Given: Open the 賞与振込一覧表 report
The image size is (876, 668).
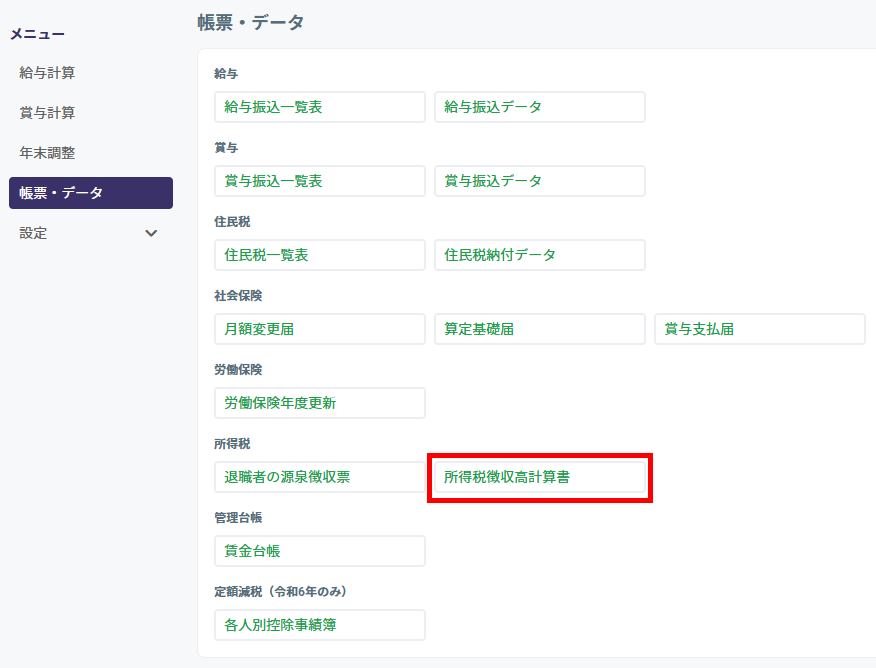Looking at the screenshot, I should pos(319,181).
